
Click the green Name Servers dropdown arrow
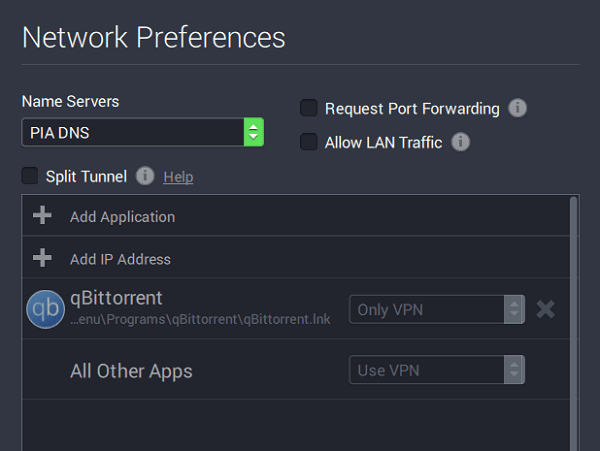click(x=254, y=132)
